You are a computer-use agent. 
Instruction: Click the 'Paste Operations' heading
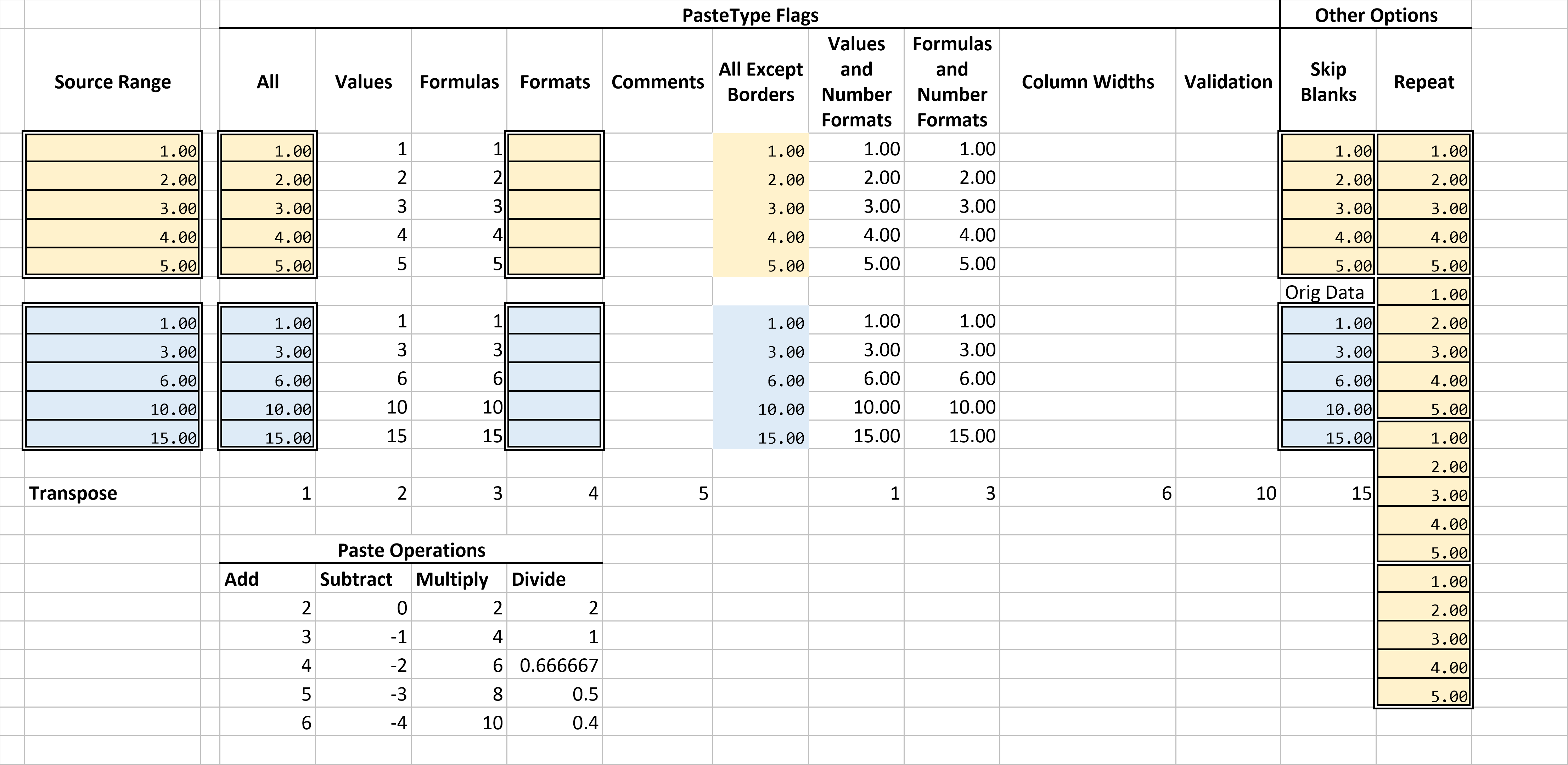click(x=411, y=550)
